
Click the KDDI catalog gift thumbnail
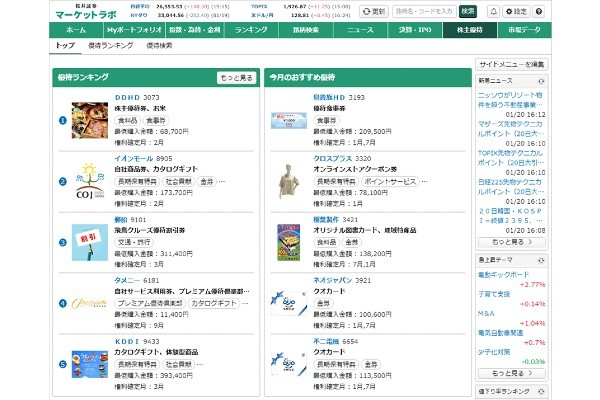pos(90,364)
